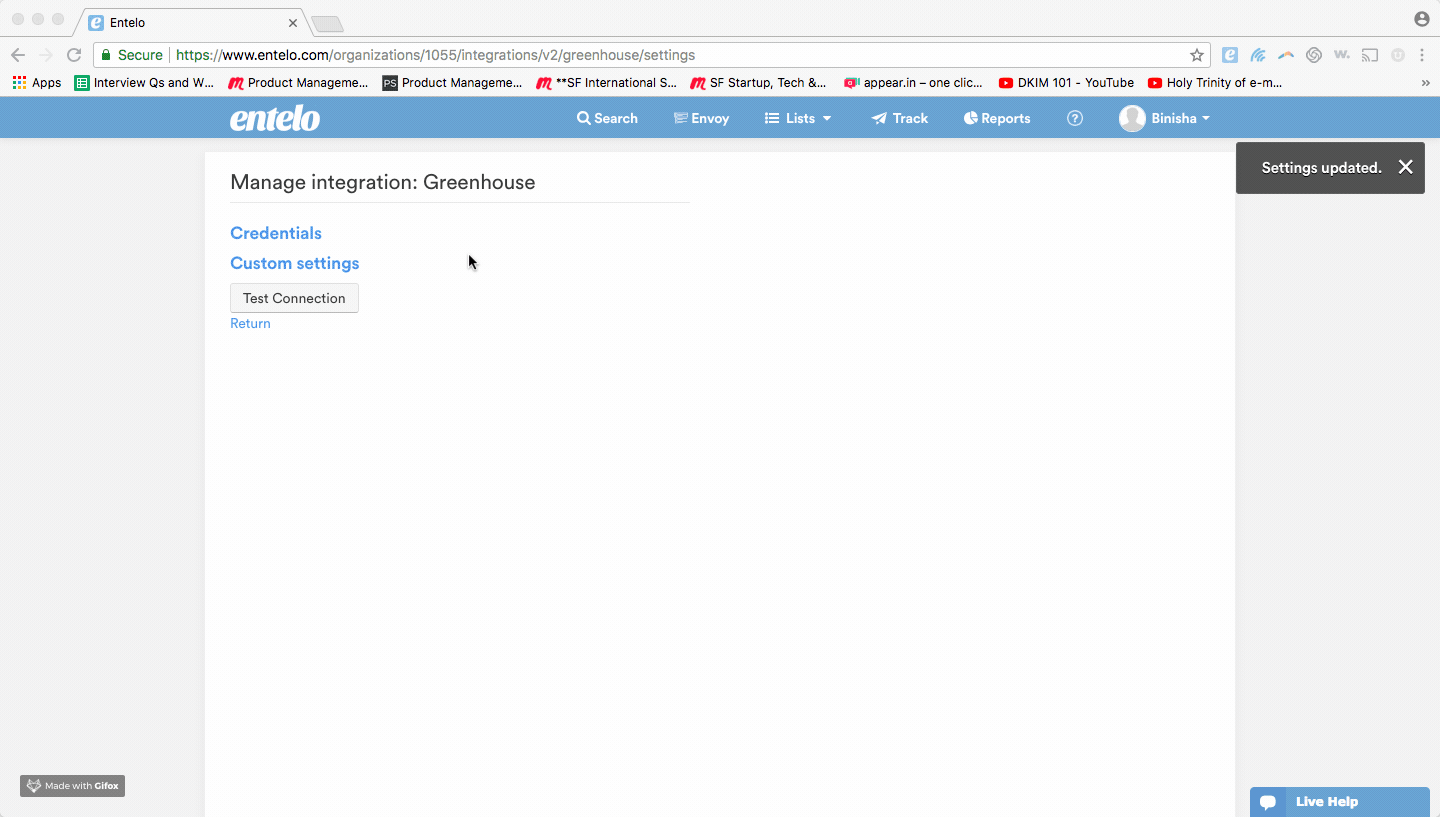The image size is (1440, 817).
Task: Click the Chrome profile icon at top right
Action: (x=1421, y=19)
